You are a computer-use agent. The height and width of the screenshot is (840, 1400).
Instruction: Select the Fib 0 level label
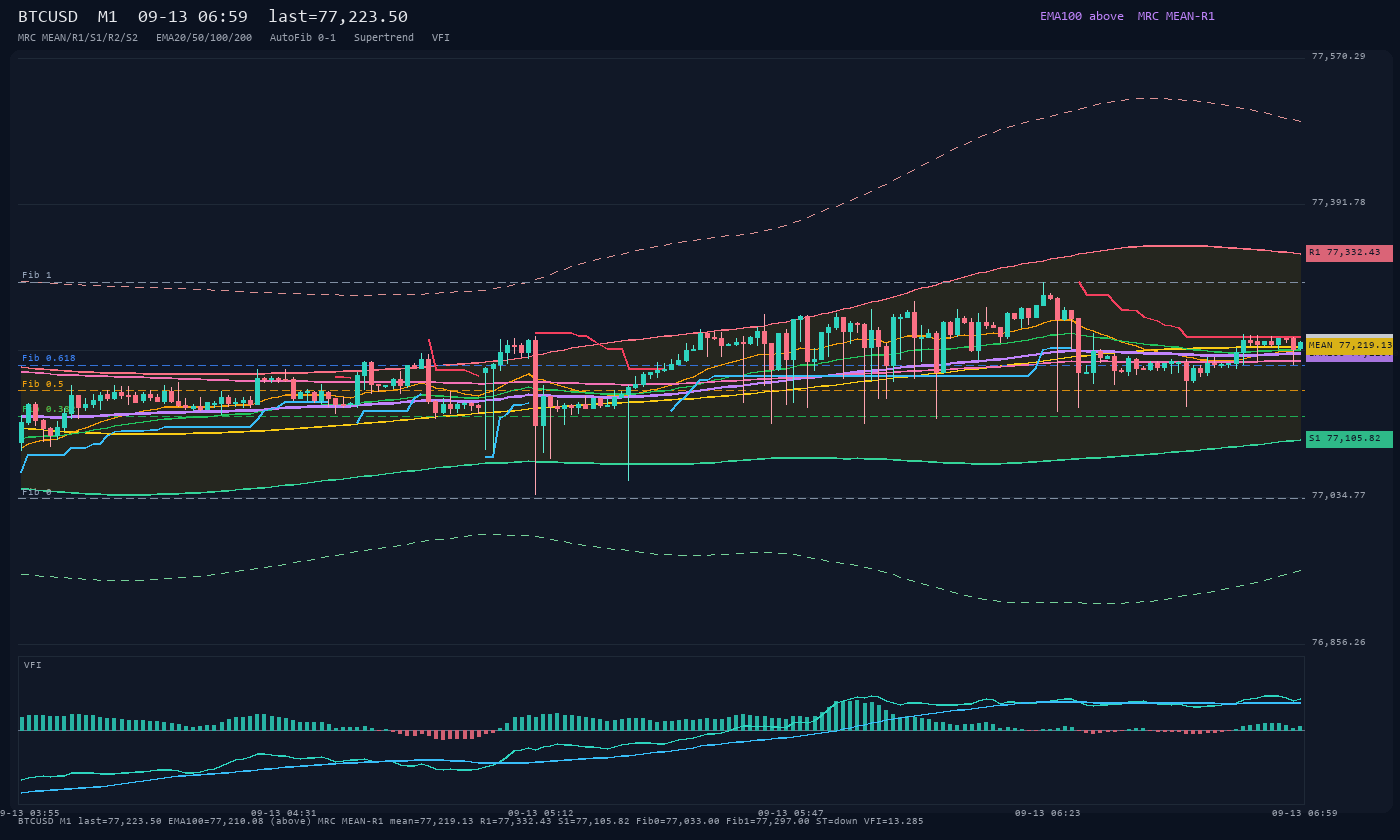click(37, 492)
